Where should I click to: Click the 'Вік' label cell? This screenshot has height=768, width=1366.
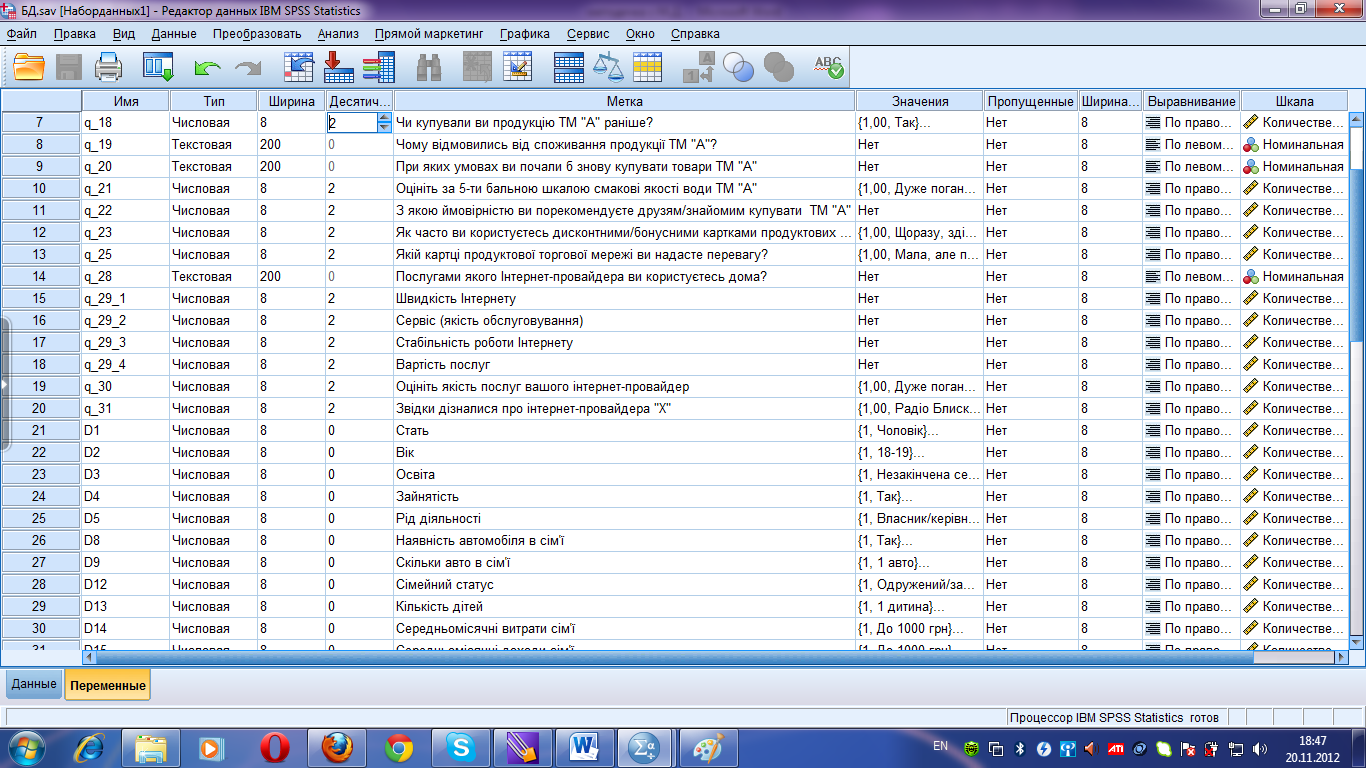click(624, 452)
